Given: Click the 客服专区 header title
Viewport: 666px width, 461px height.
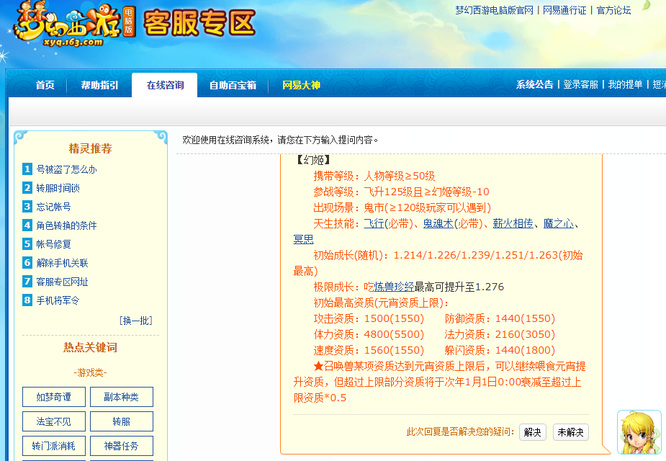Looking at the screenshot, I should pos(200,23).
